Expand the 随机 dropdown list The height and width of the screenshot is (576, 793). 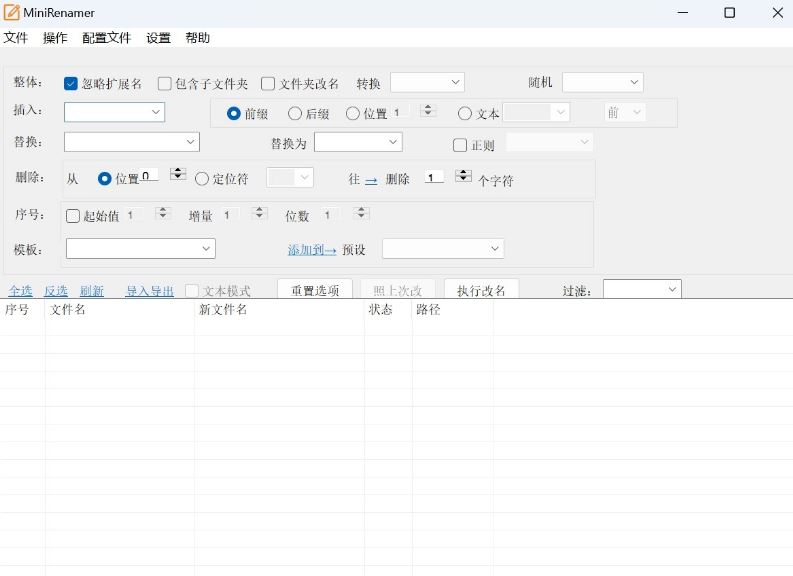tap(602, 82)
